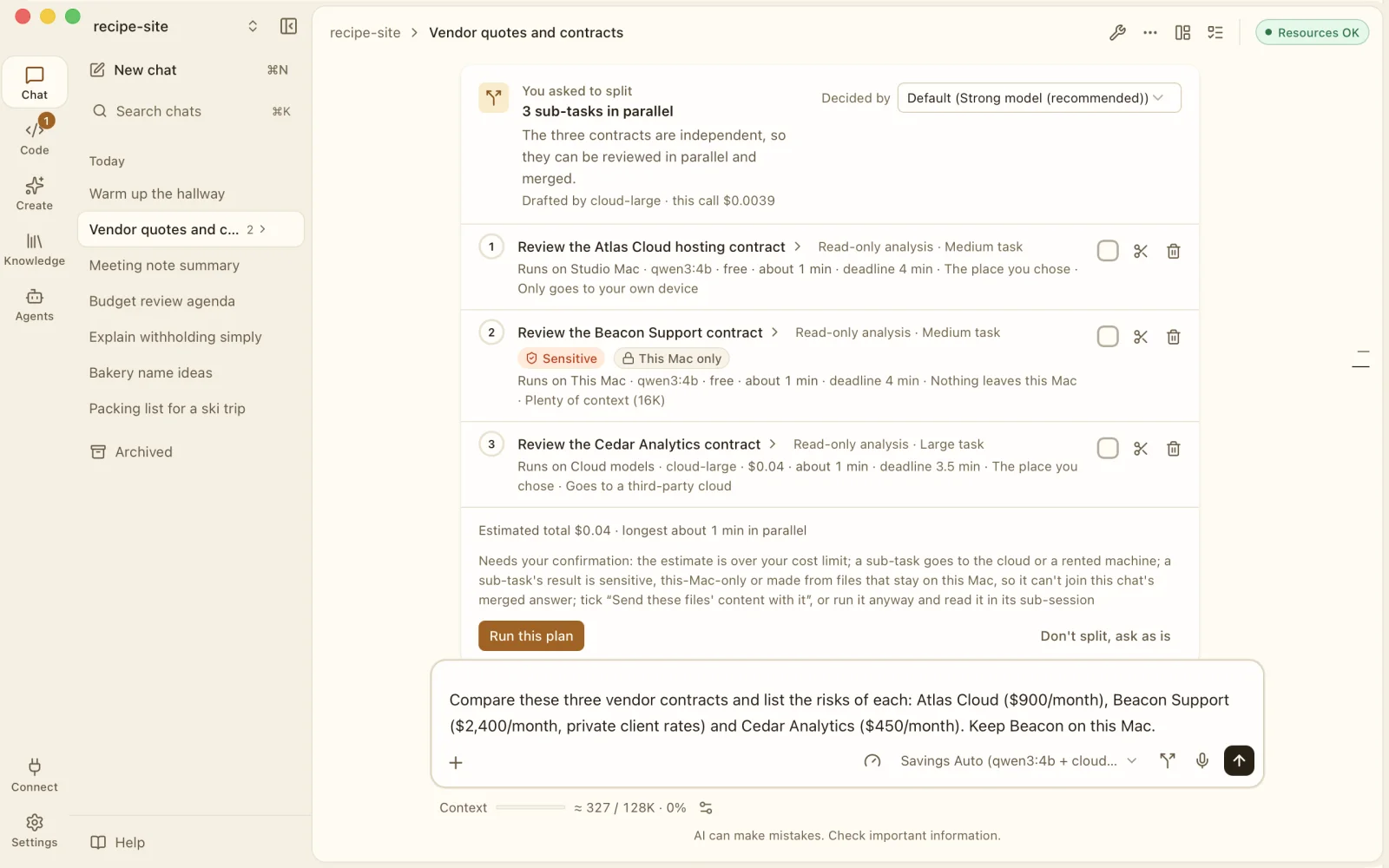Open the Savings Auto model selector
The height and width of the screenshot is (868, 1389).
point(1018,761)
